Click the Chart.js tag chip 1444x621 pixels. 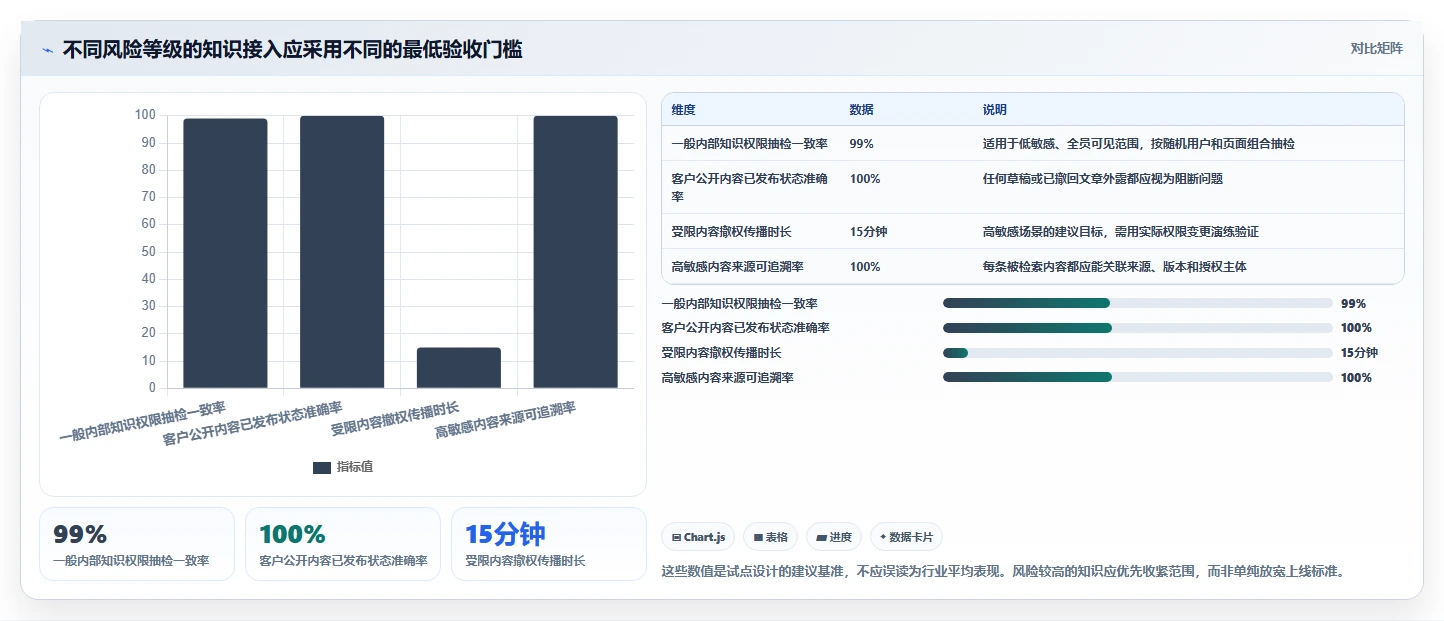[698, 537]
